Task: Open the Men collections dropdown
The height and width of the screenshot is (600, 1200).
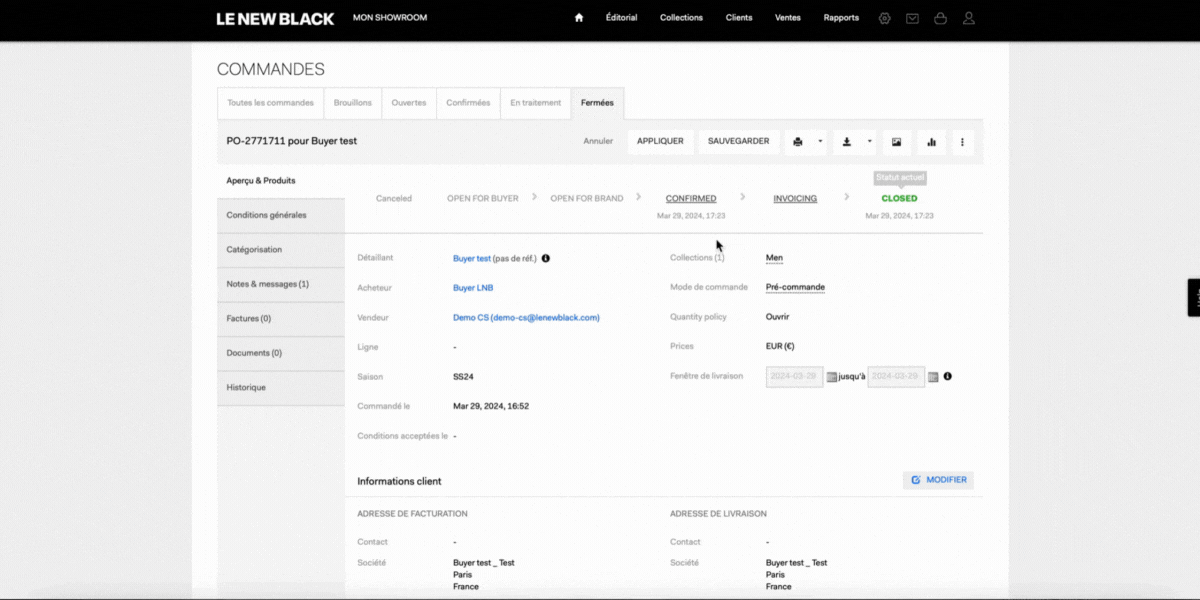Action: [774, 258]
